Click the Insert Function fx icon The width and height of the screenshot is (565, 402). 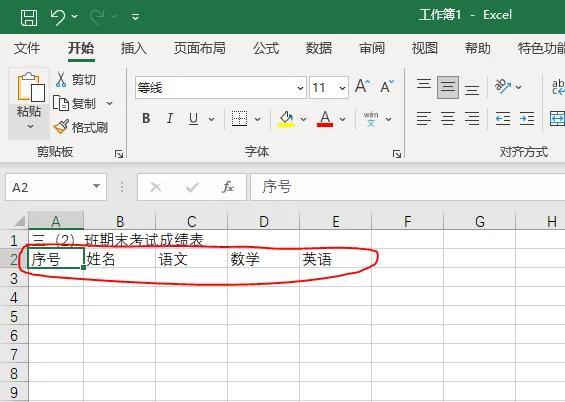228,187
